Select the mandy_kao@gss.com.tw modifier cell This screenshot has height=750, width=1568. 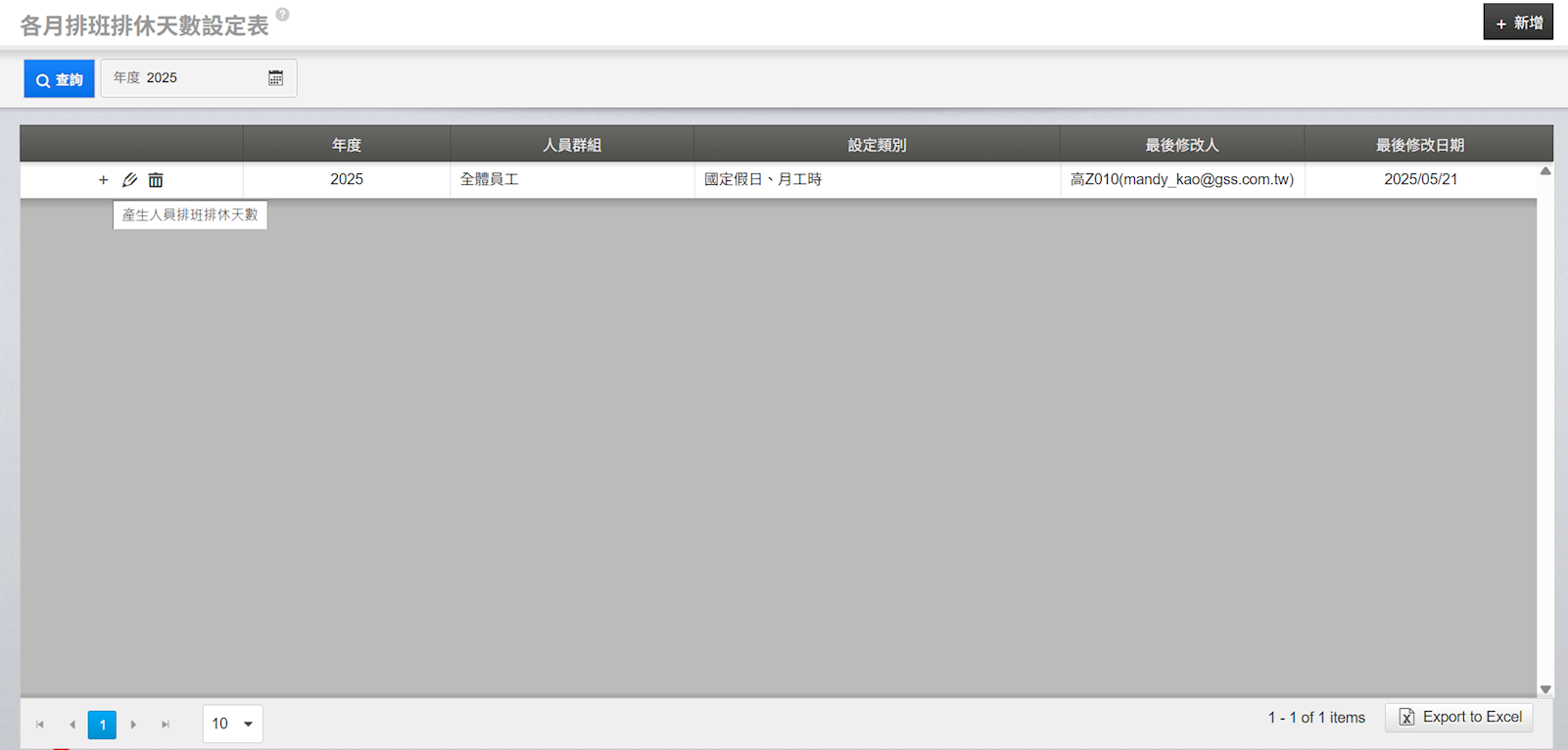tap(1182, 179)
